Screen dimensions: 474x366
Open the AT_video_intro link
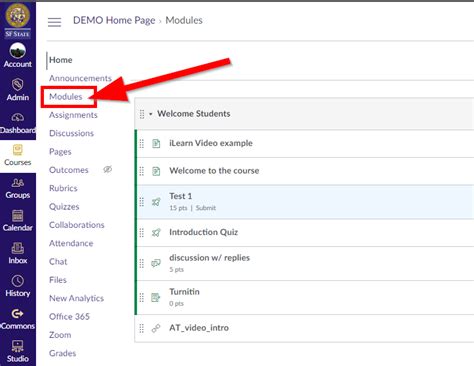point(199,328)
